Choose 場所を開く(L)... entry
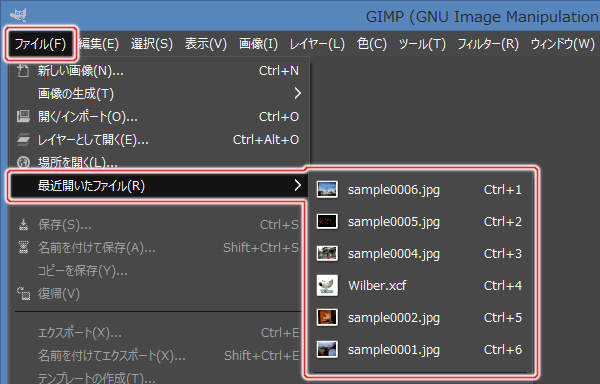 (159, 162)
